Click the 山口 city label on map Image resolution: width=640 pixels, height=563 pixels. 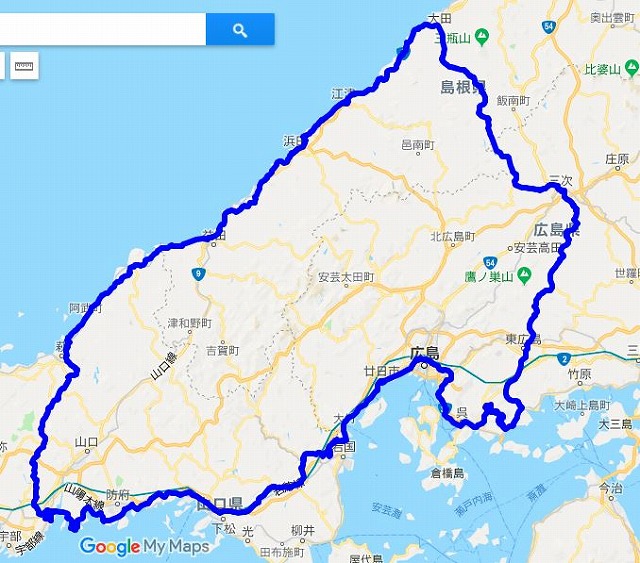86,442
